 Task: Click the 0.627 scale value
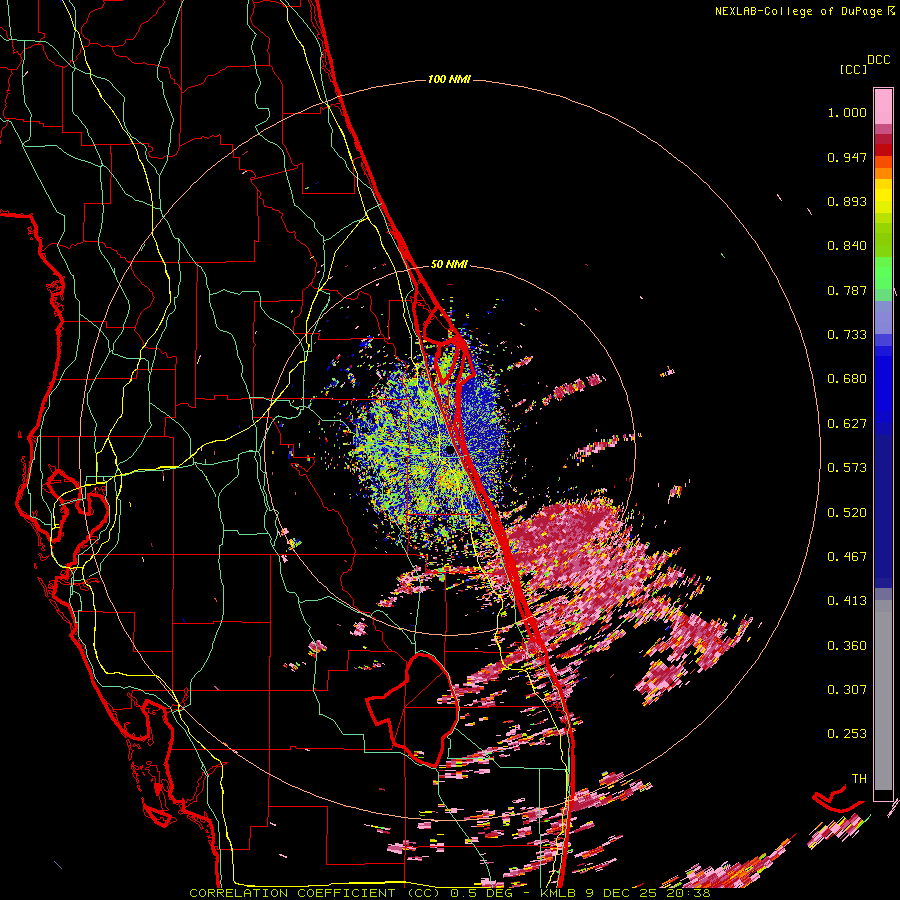847,424
